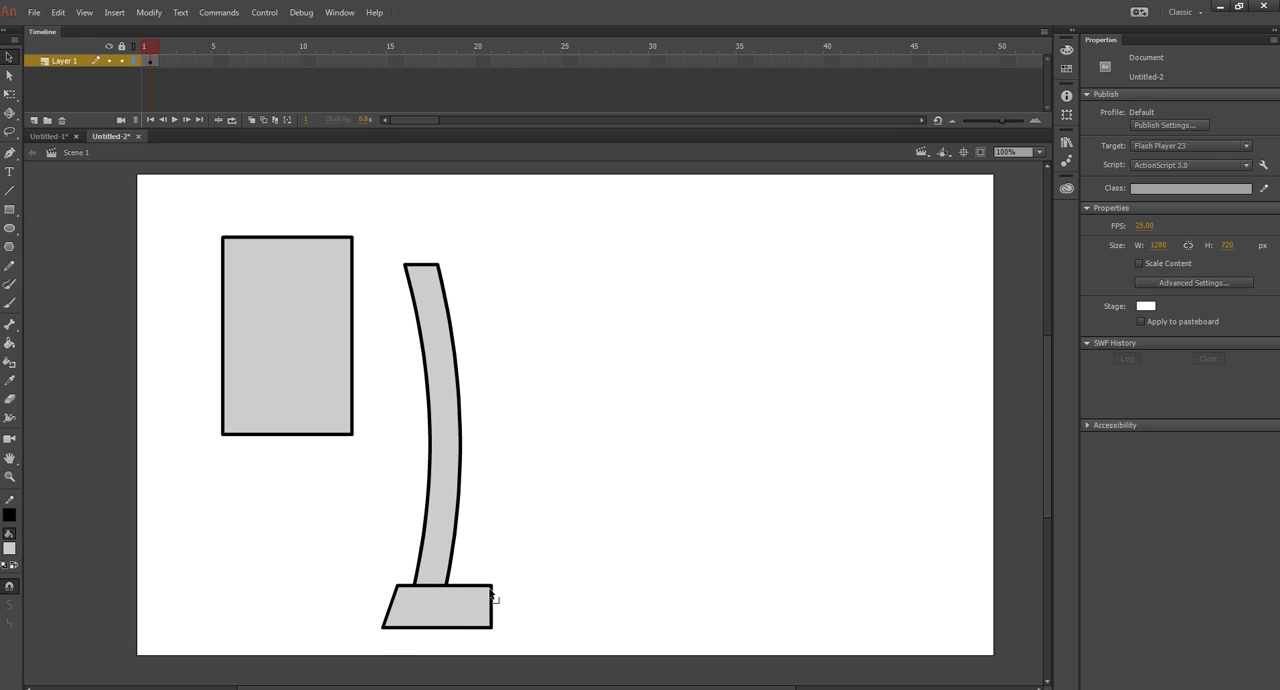
Task: Toggle the Snap to Objects magnet
Action: pyautogui.click(x=9, y=586)
